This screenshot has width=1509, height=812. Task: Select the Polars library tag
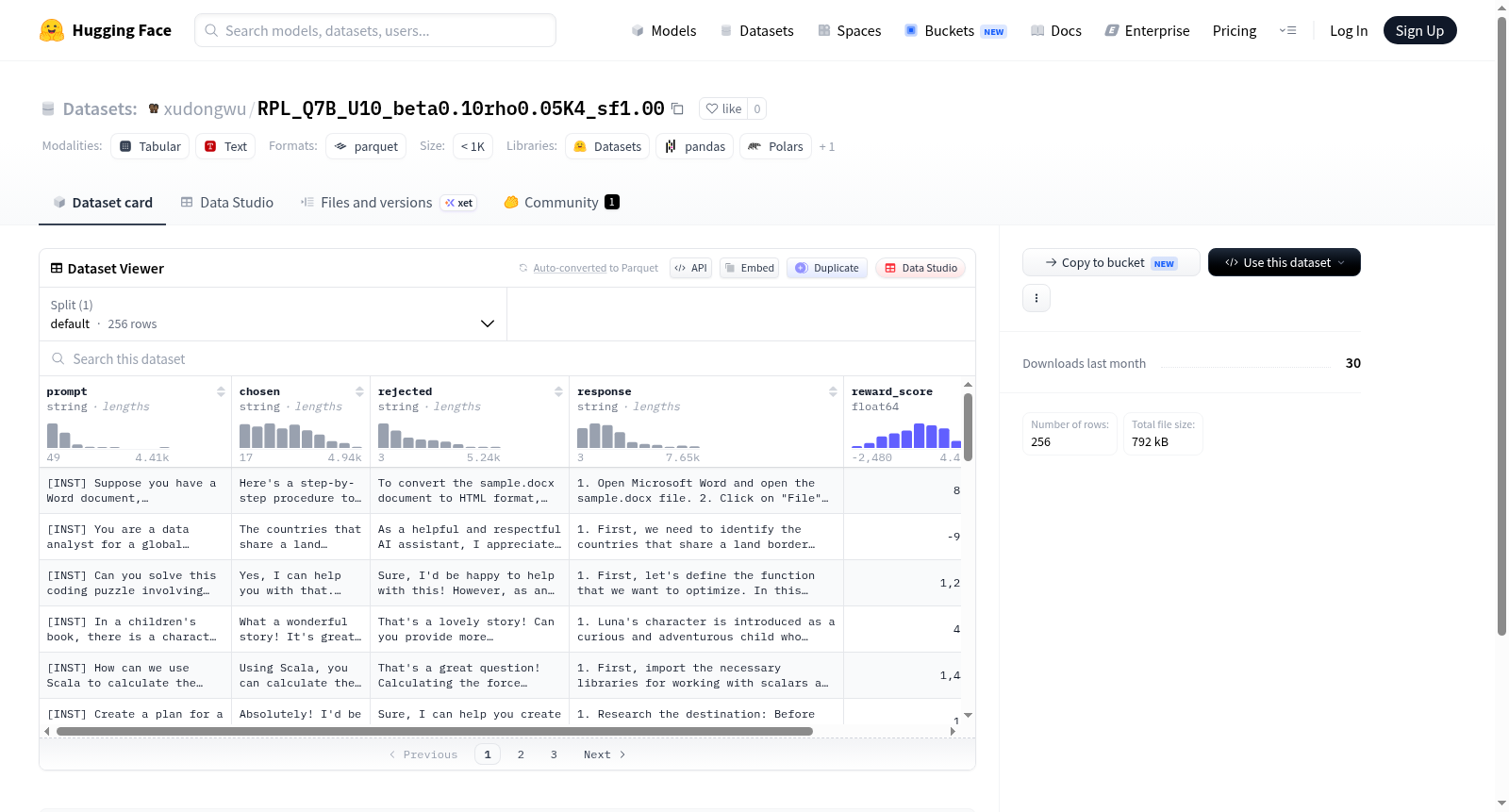pyautogui.click(x=776, y=146)
